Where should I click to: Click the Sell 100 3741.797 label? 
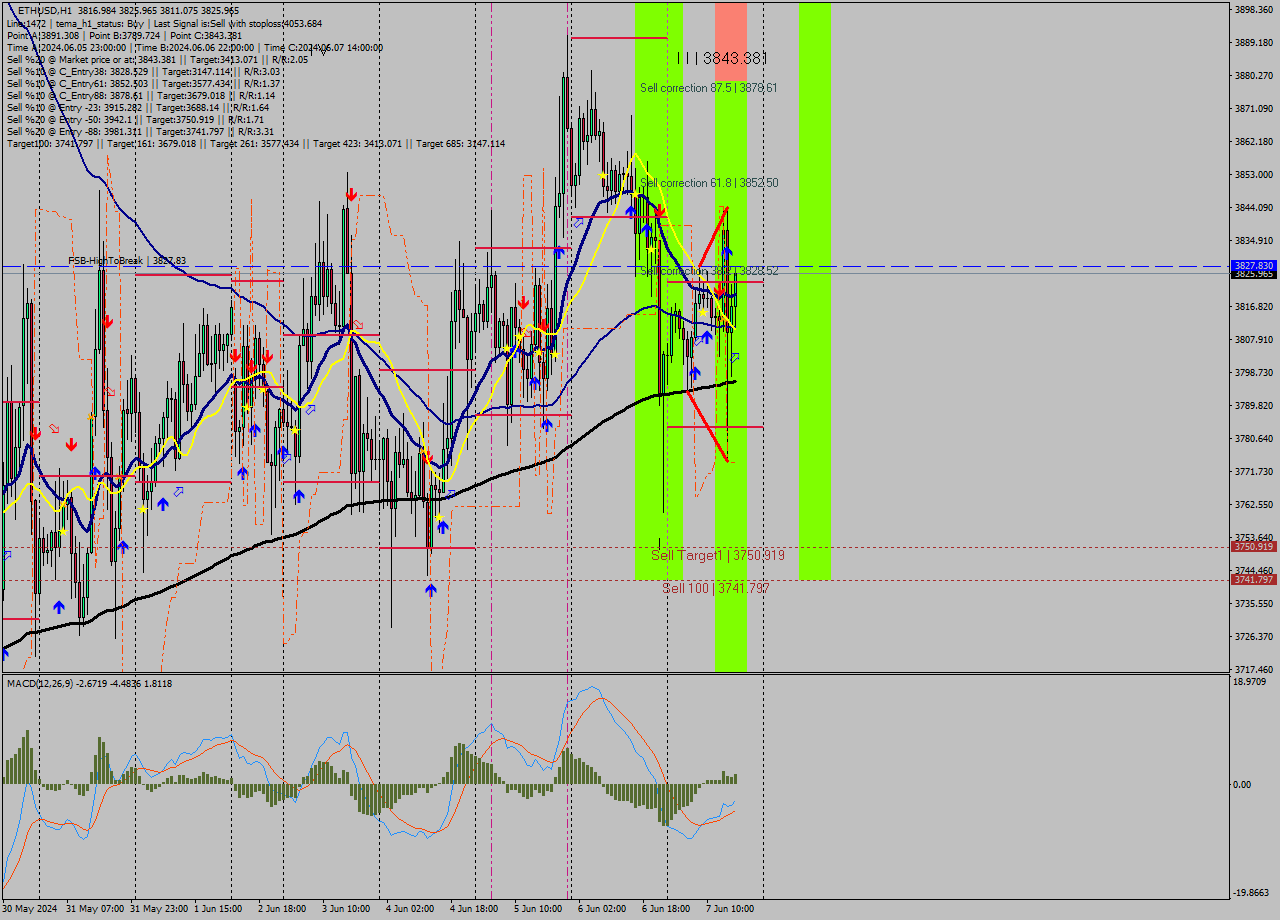tap(715, 588)
